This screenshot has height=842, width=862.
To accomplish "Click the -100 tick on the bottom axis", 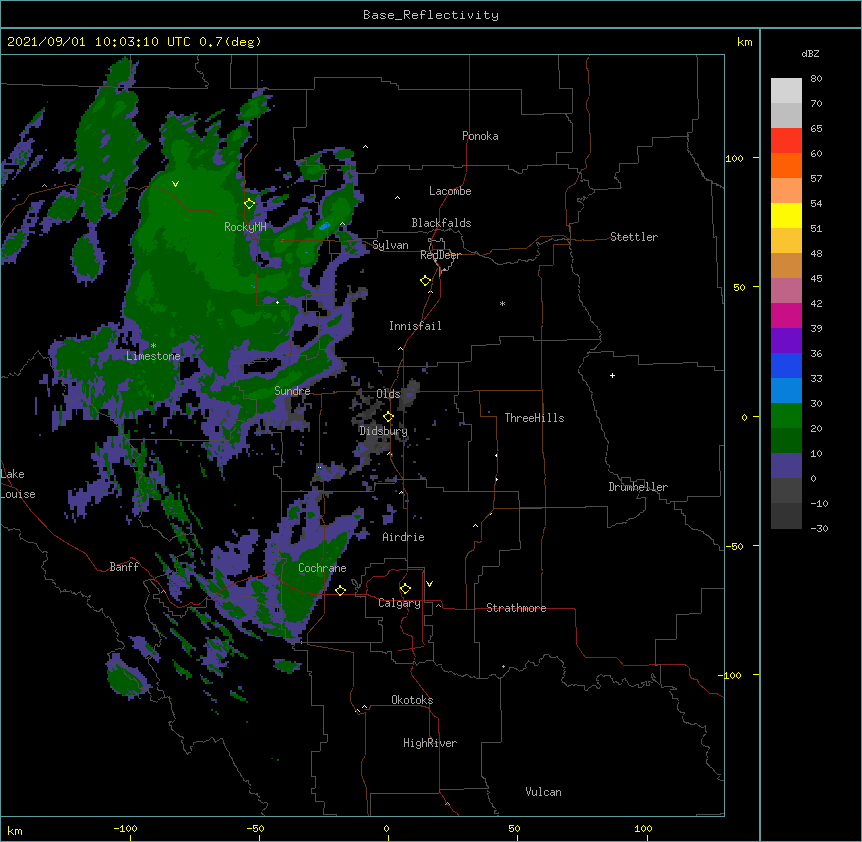I will click(x=125, y=828).
